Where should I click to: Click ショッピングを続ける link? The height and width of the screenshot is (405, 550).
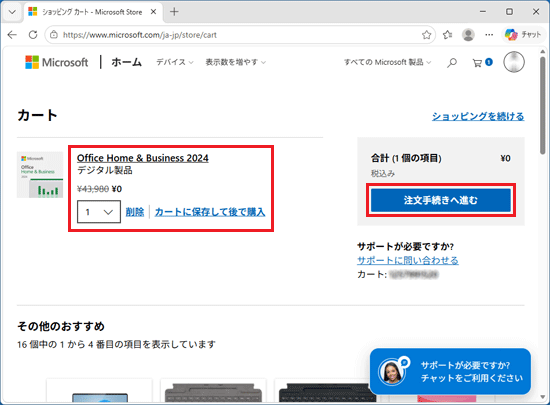coord(478,116)
